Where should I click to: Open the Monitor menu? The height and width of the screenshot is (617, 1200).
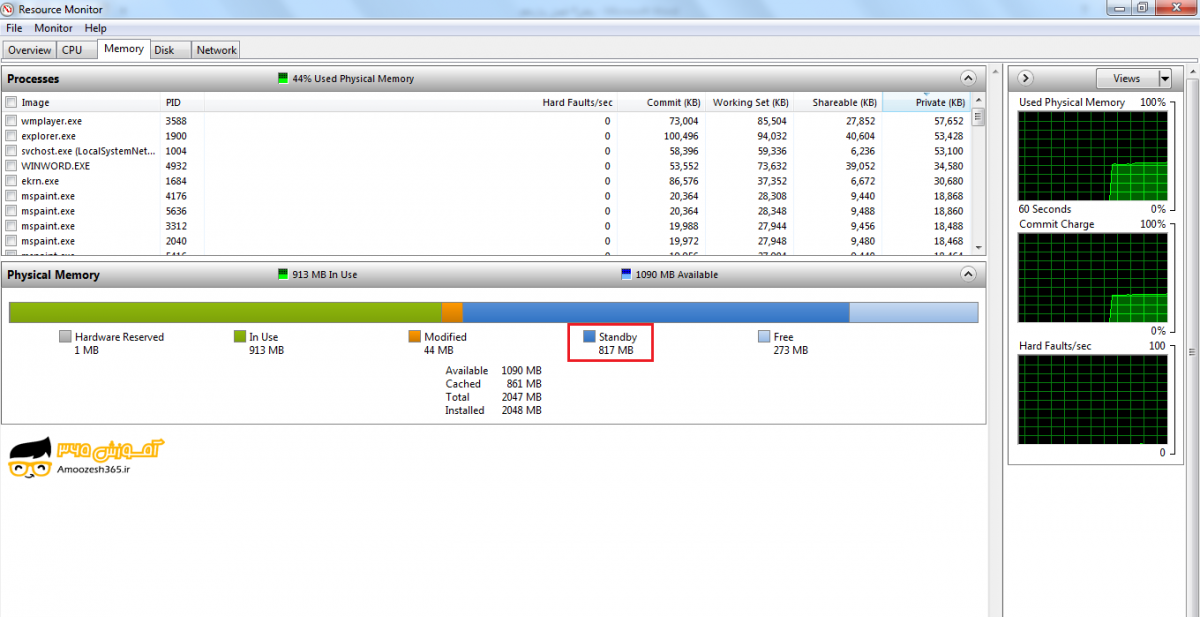[53, 28]
